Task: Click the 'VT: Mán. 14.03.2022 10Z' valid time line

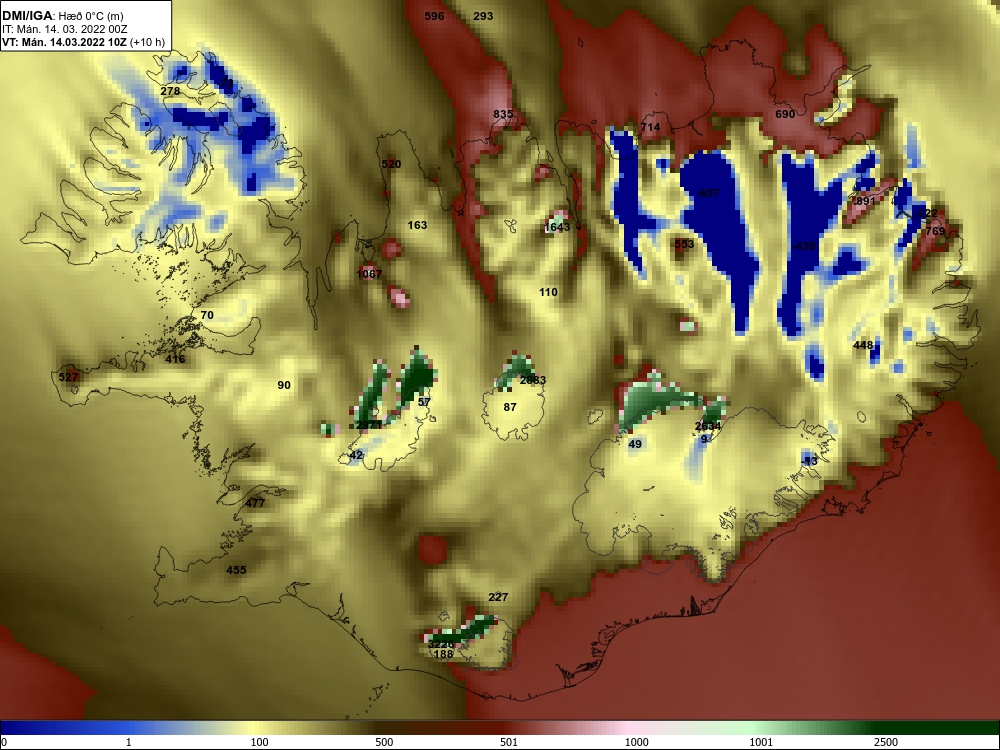Action: click(x=65, y=43)
